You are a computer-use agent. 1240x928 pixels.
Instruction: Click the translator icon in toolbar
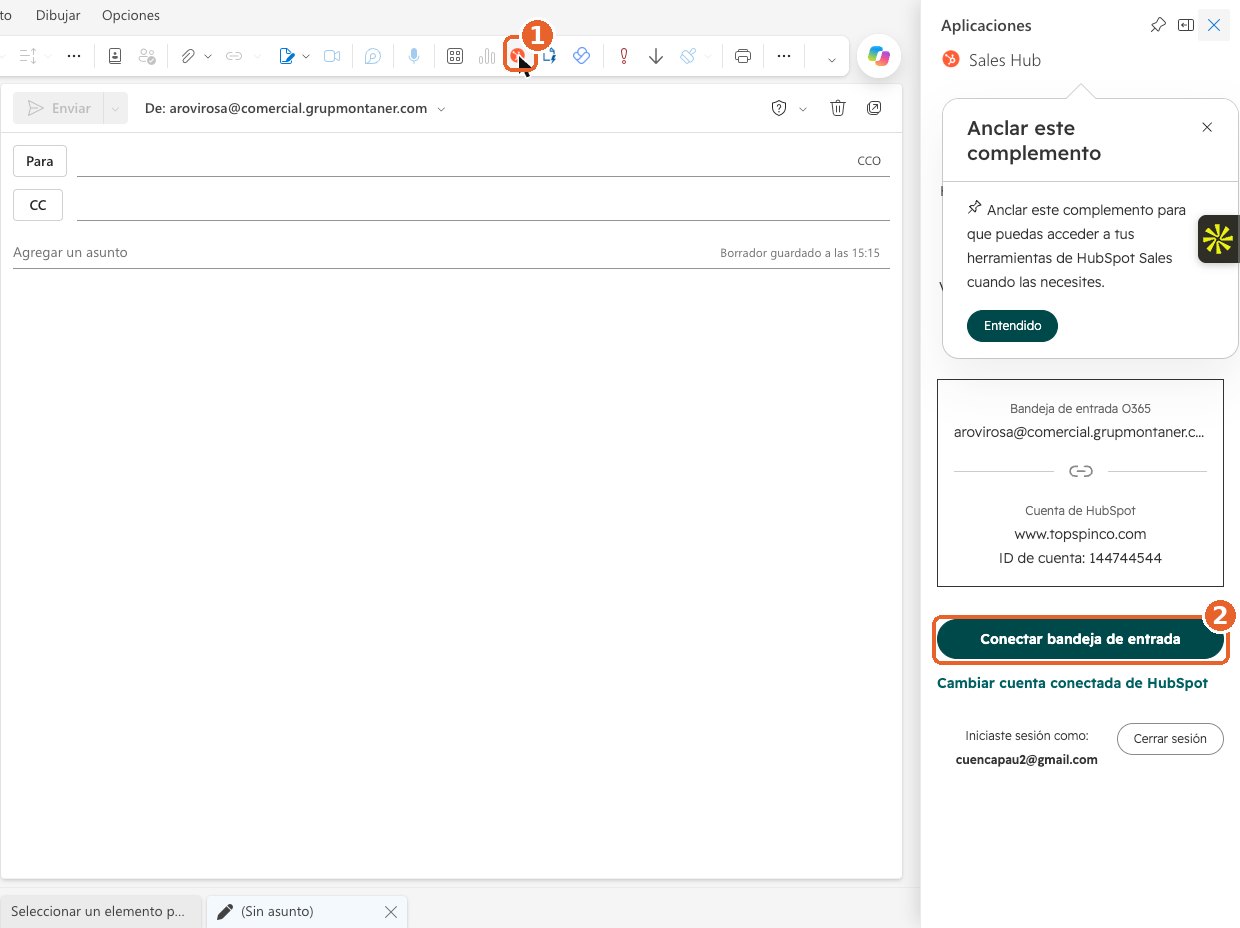(x=550, y=56)
